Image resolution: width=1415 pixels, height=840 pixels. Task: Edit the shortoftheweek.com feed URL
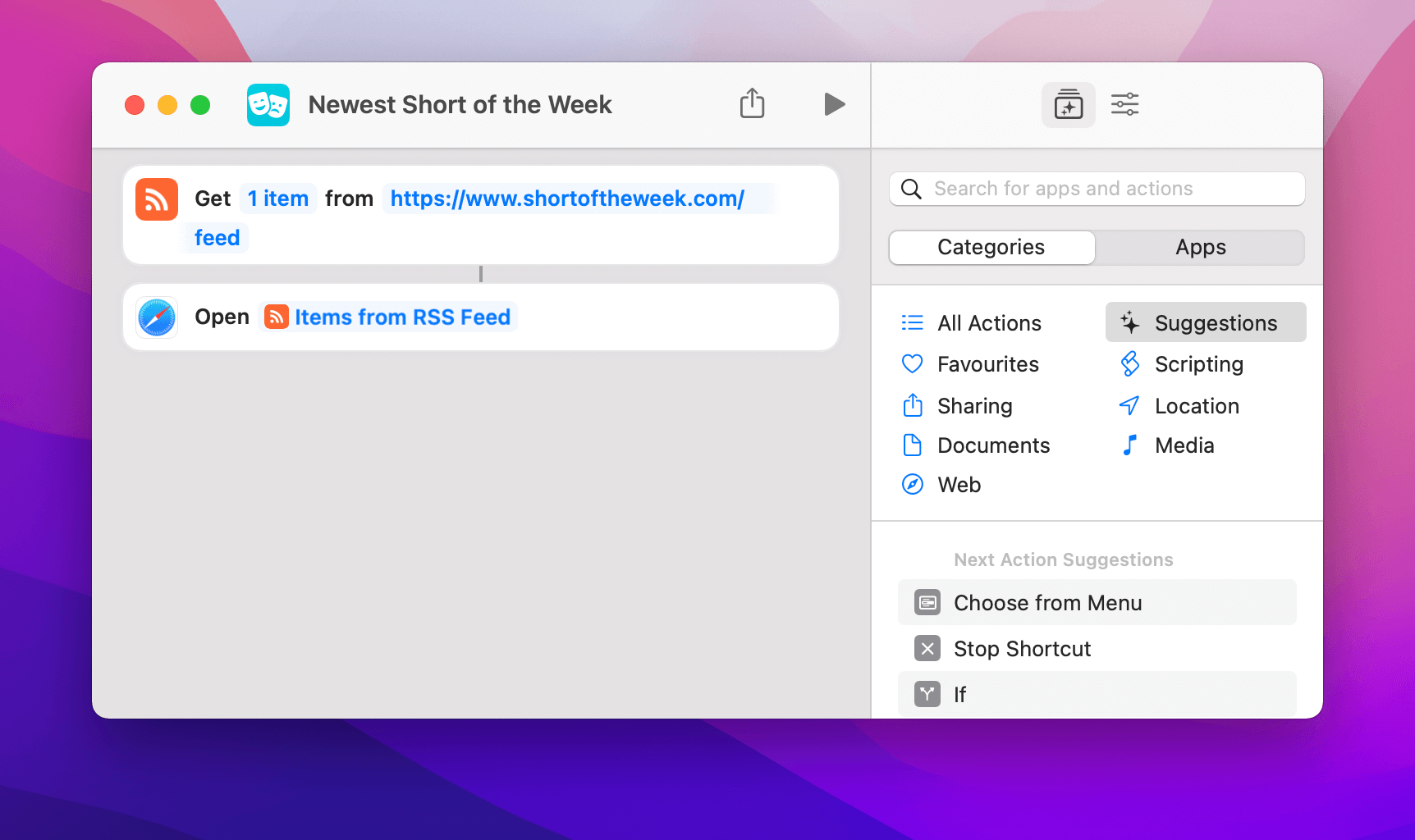pos(566,198)
